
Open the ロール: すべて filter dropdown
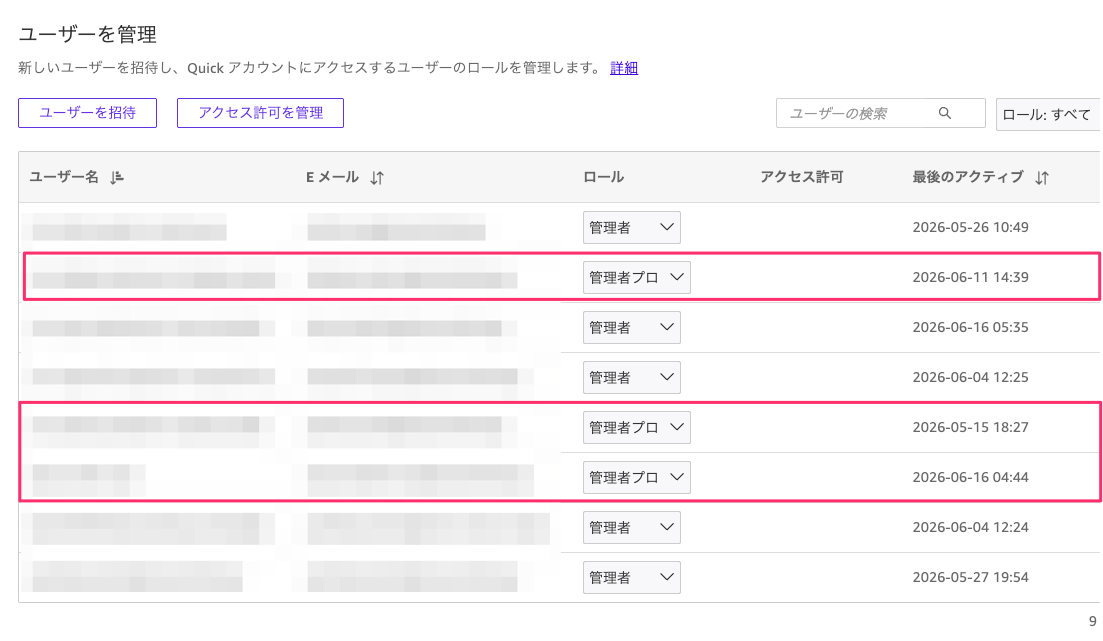coord(1047,114)
